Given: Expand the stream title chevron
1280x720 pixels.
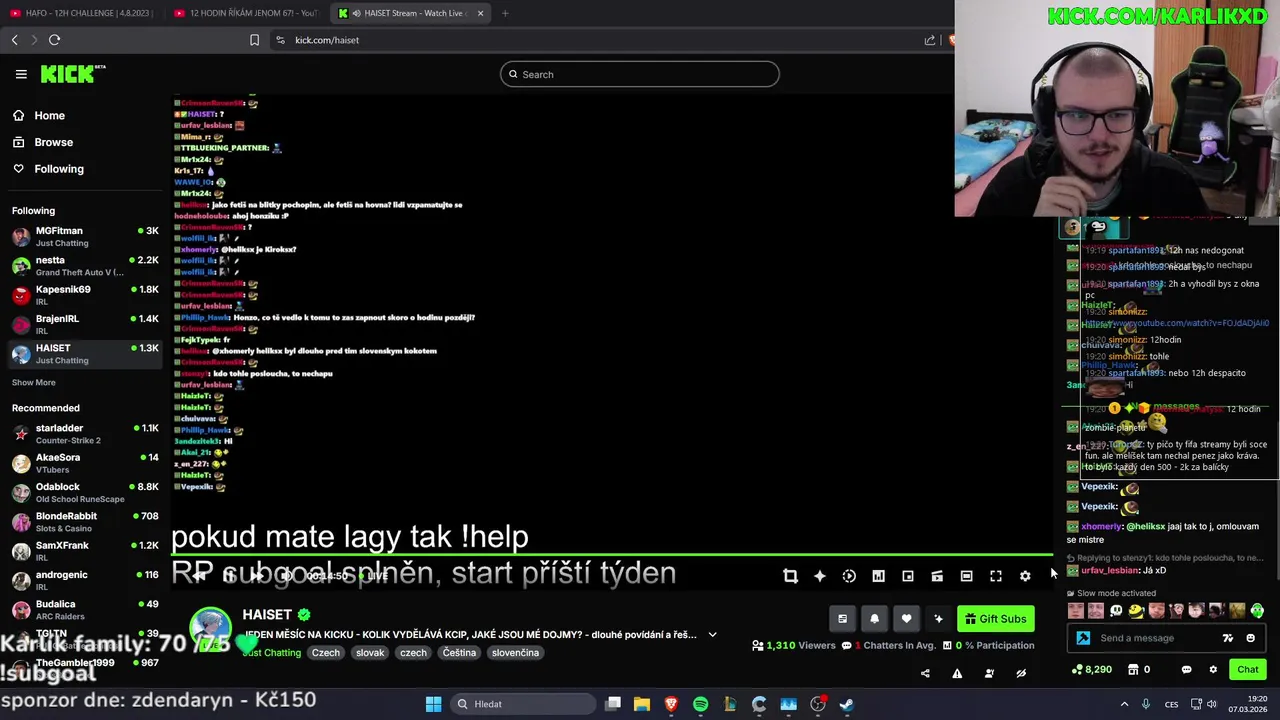Looking at the screenshot, I should coord(712,634).
